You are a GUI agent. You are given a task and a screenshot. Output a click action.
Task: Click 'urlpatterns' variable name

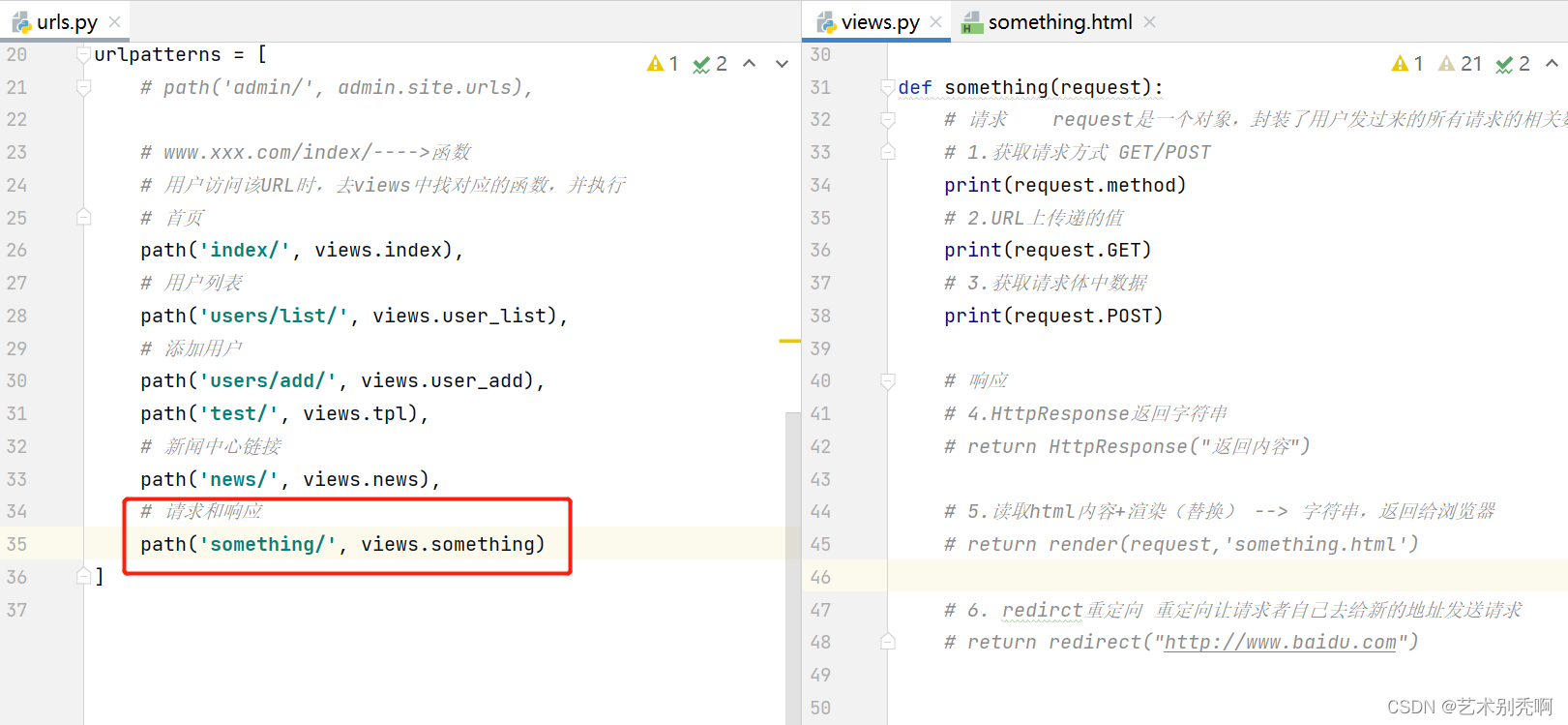coord(158,54)
